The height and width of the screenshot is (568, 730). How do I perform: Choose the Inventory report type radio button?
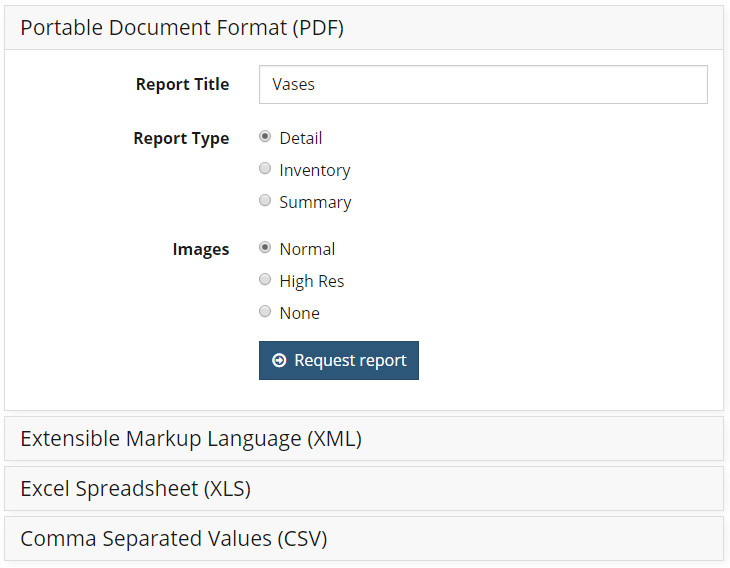click(x=265, y=168)
